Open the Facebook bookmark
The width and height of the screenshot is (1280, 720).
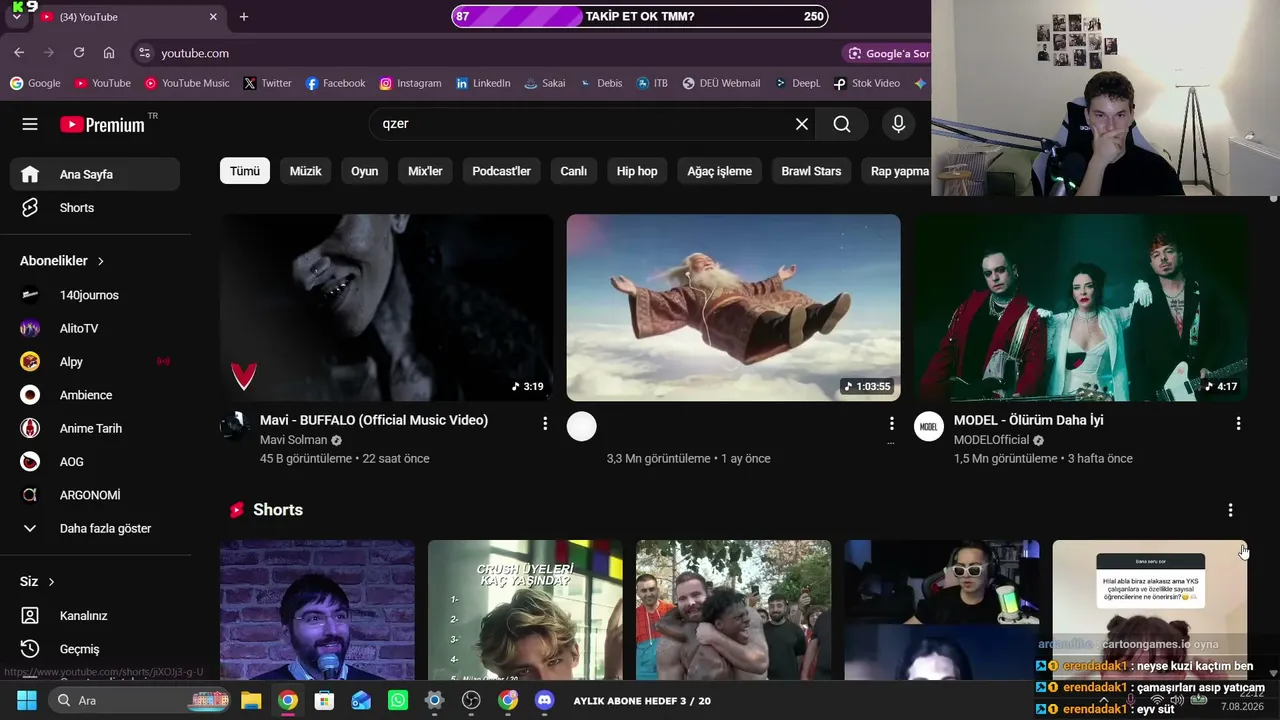tap(335, 83)
